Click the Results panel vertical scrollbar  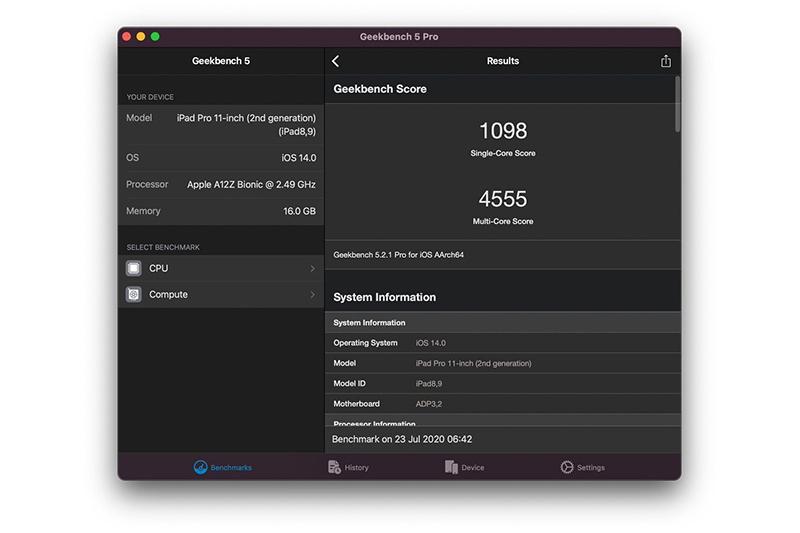tap(678, 105)
